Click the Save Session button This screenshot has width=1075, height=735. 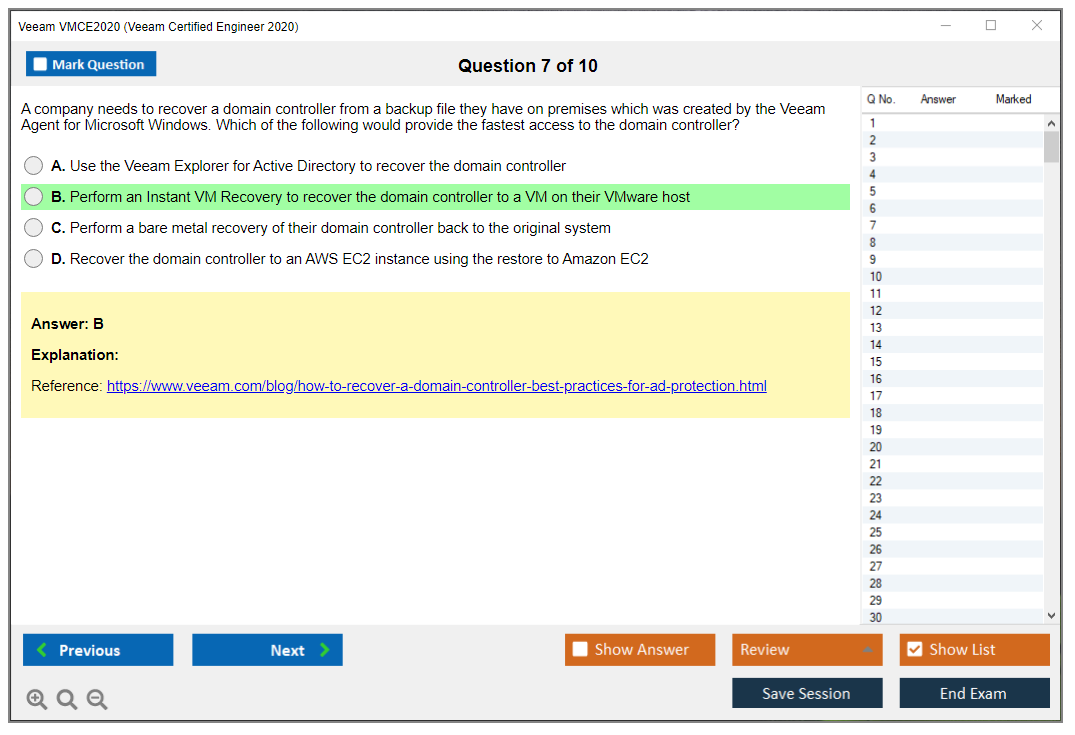pyautogui.click(x=807, y=693)
